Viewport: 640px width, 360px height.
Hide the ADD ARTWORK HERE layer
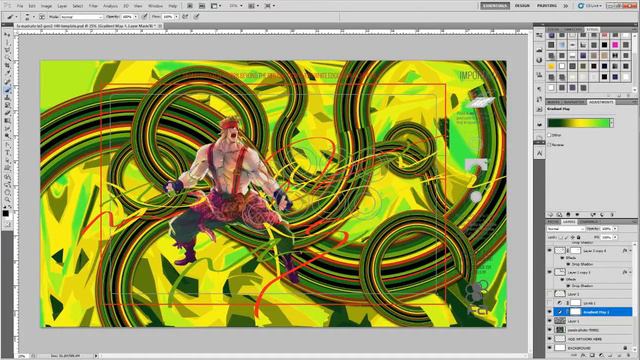click(549, 339)
